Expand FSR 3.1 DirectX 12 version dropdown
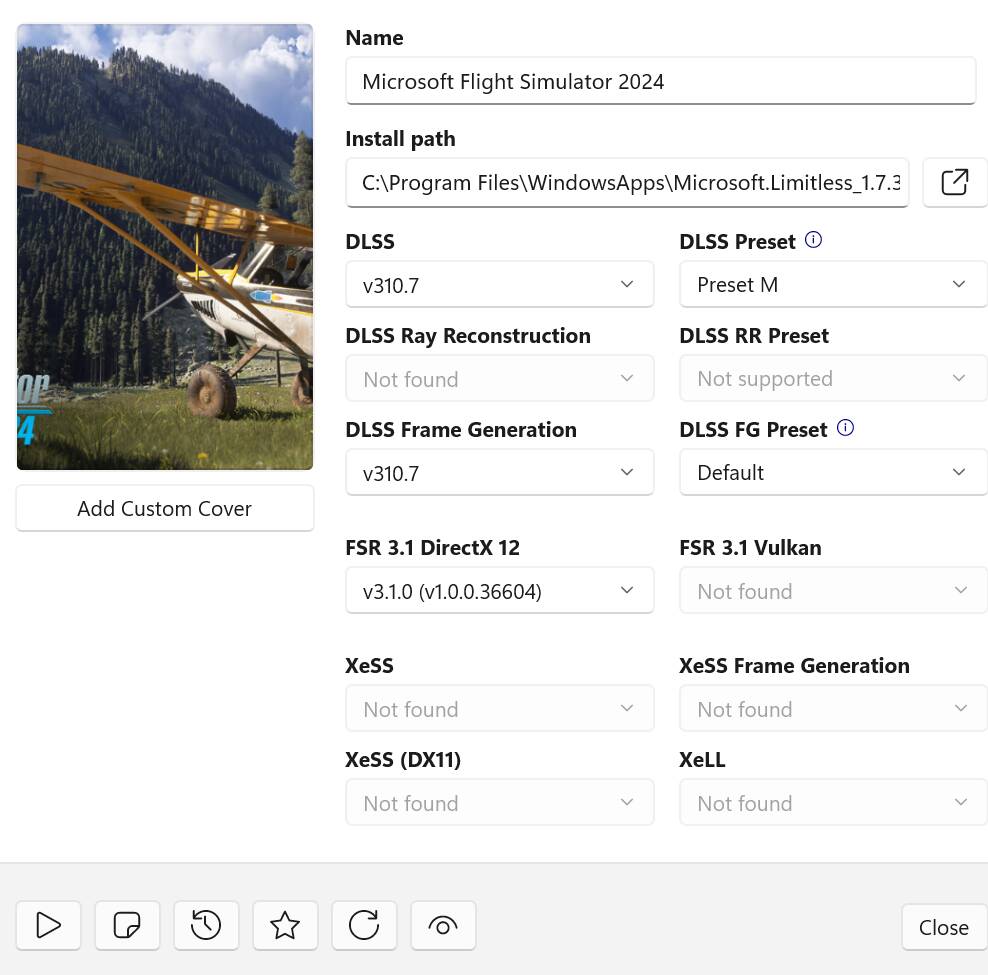Image resolution: width=988 pixels, height=975 pixels. coord(500,591)
